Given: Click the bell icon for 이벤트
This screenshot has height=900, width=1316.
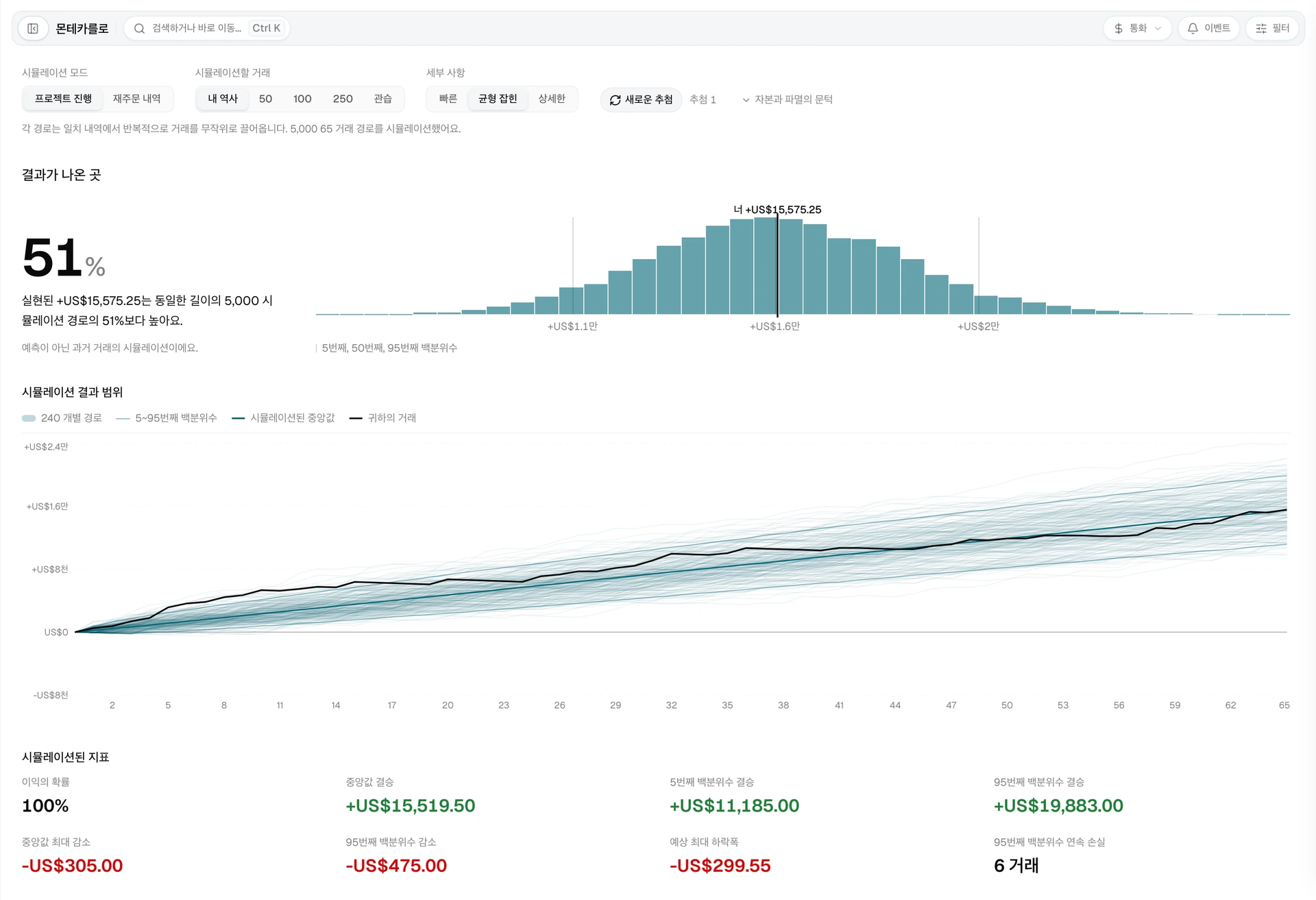Looking at the screenshot, I should (x=1193, y=28).
